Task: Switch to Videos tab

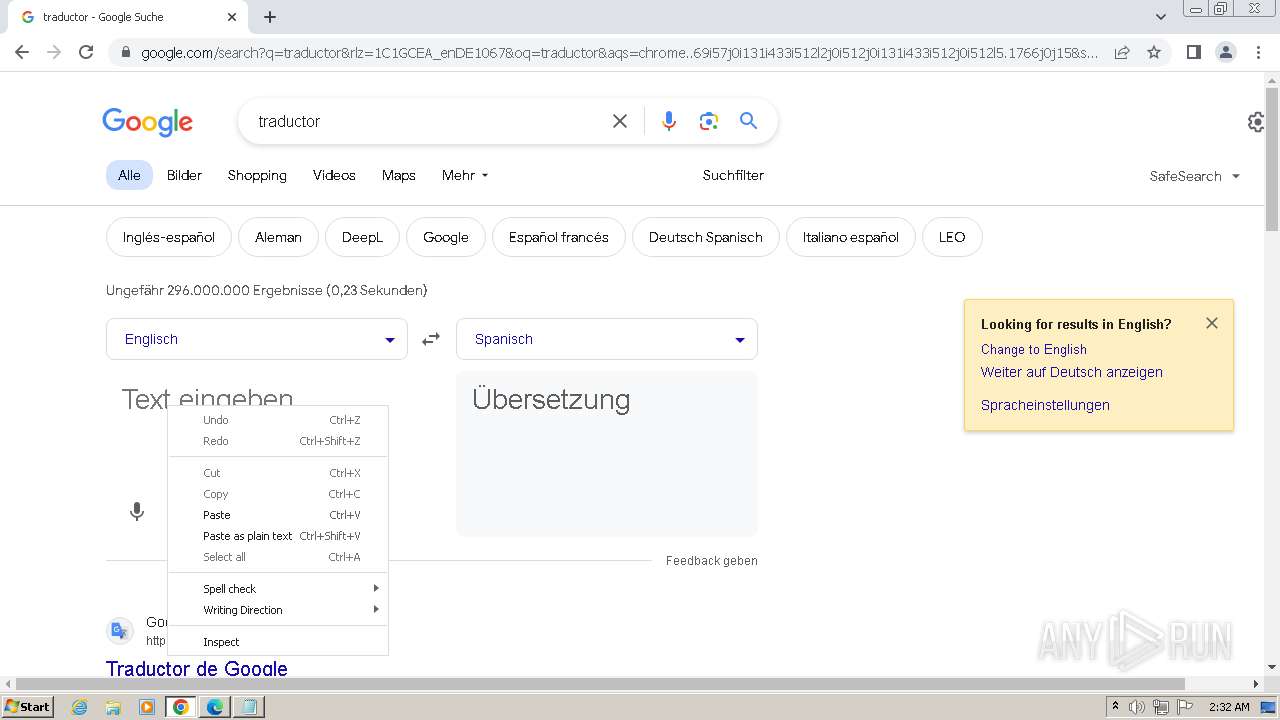Action: [x=334, y=175]
